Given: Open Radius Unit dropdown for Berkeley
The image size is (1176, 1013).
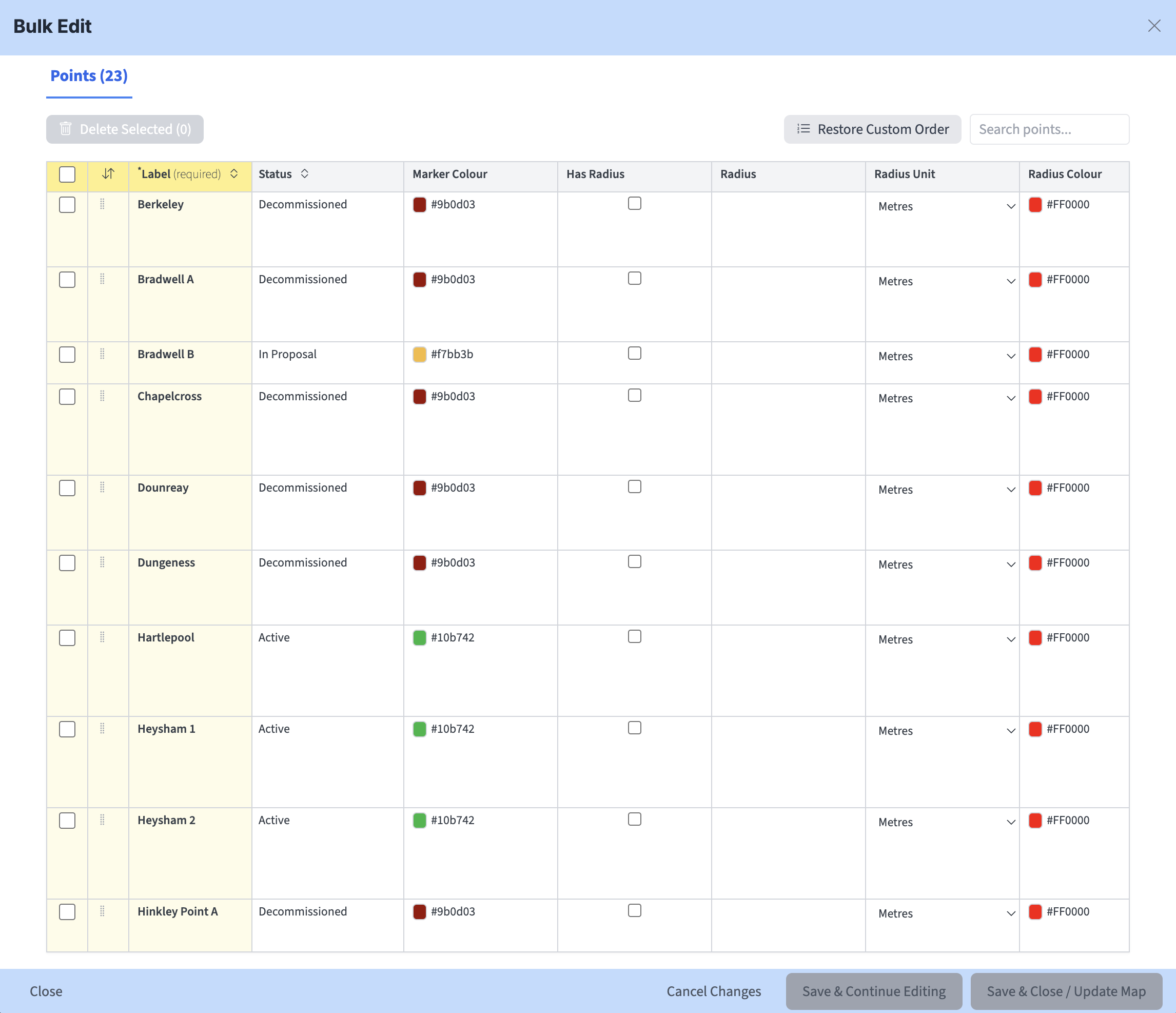Looking at the screenshot, I should point(945,207).
